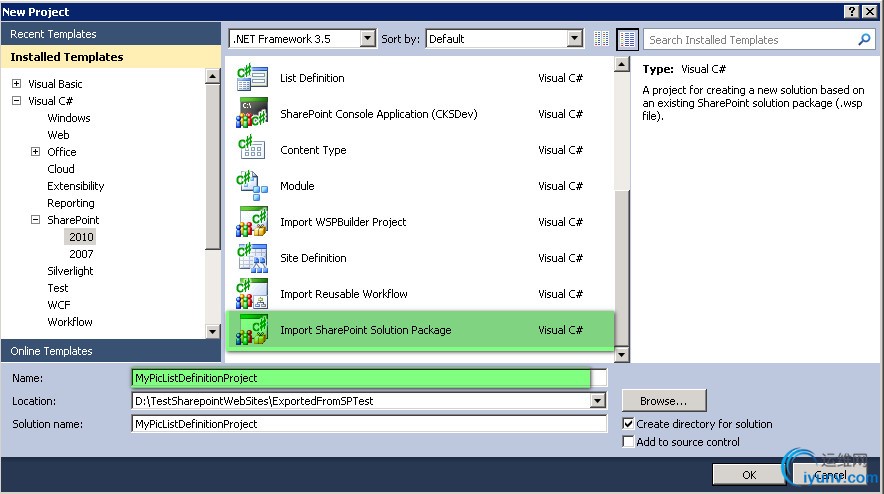Image resolution: width=884 pixels, height=494 pixels.
Task: Open the Sort by dropdown
Action: [574, 38]
